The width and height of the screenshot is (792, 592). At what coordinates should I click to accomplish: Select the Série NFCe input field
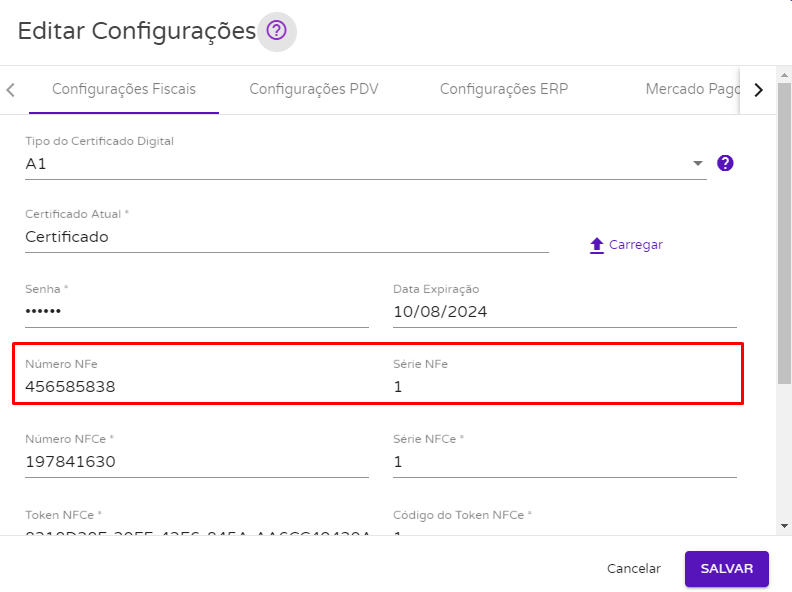tap(565, 462)
